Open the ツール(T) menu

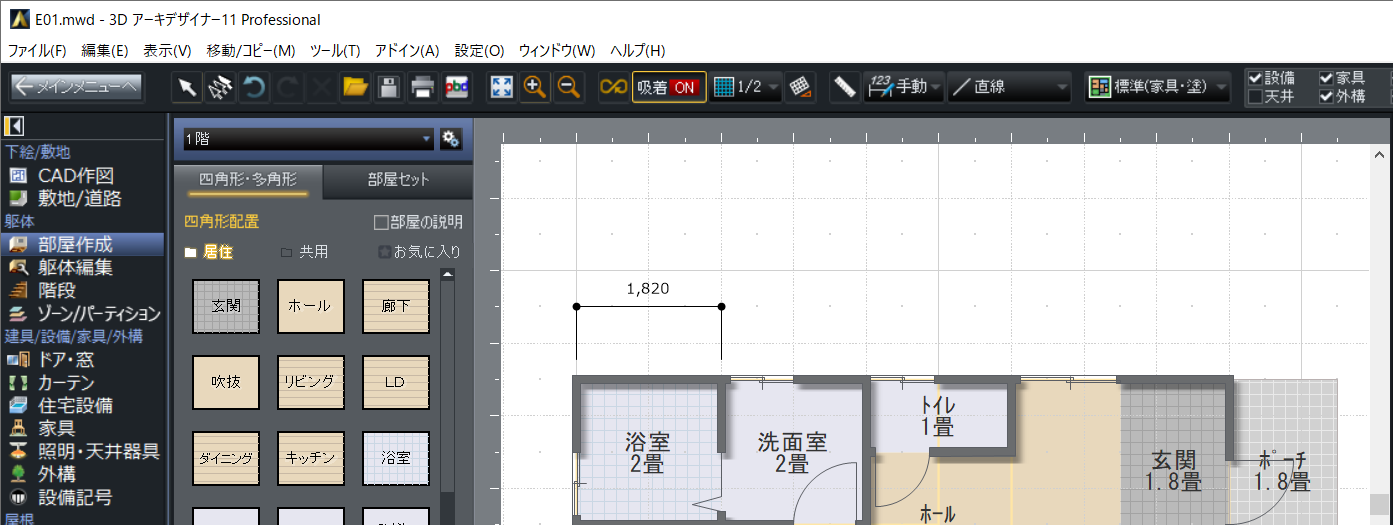tap(335, 51)
